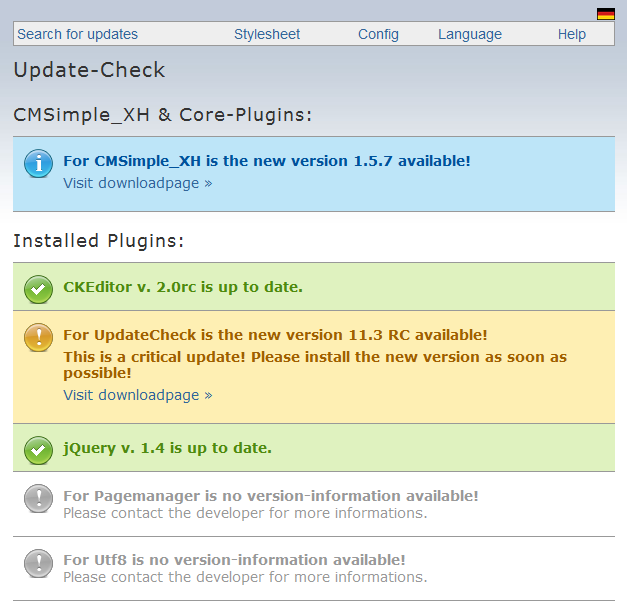Visit downloadpage link for CMSimple_XH 1.5.7
Image resolution: width=627 pixels, height=609 pixels.
pyautogui.click(x=138, y=183)
